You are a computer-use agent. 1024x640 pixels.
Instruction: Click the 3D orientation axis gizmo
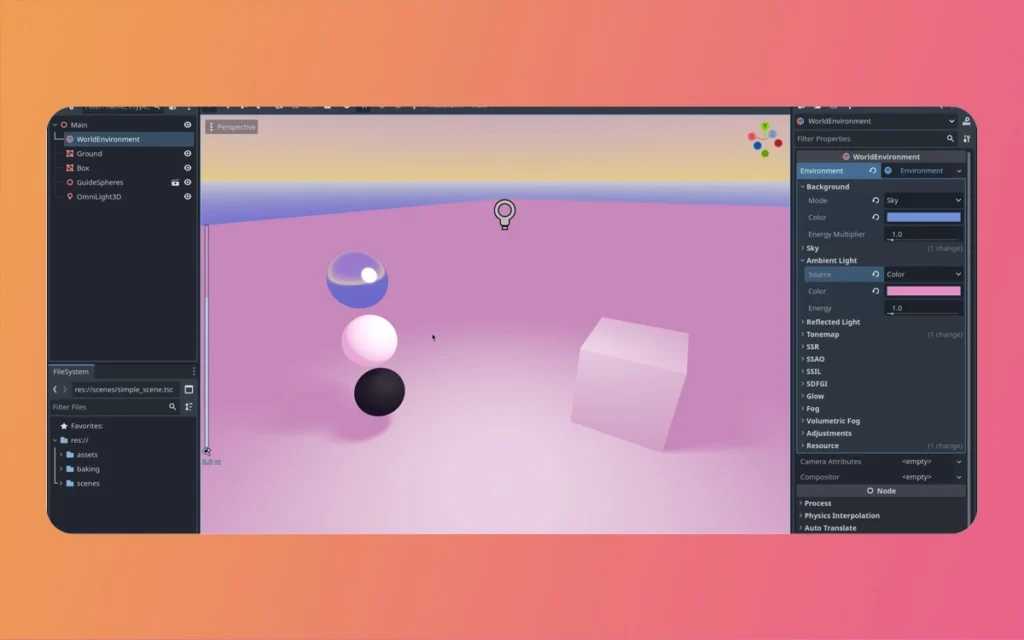[765, 140]
